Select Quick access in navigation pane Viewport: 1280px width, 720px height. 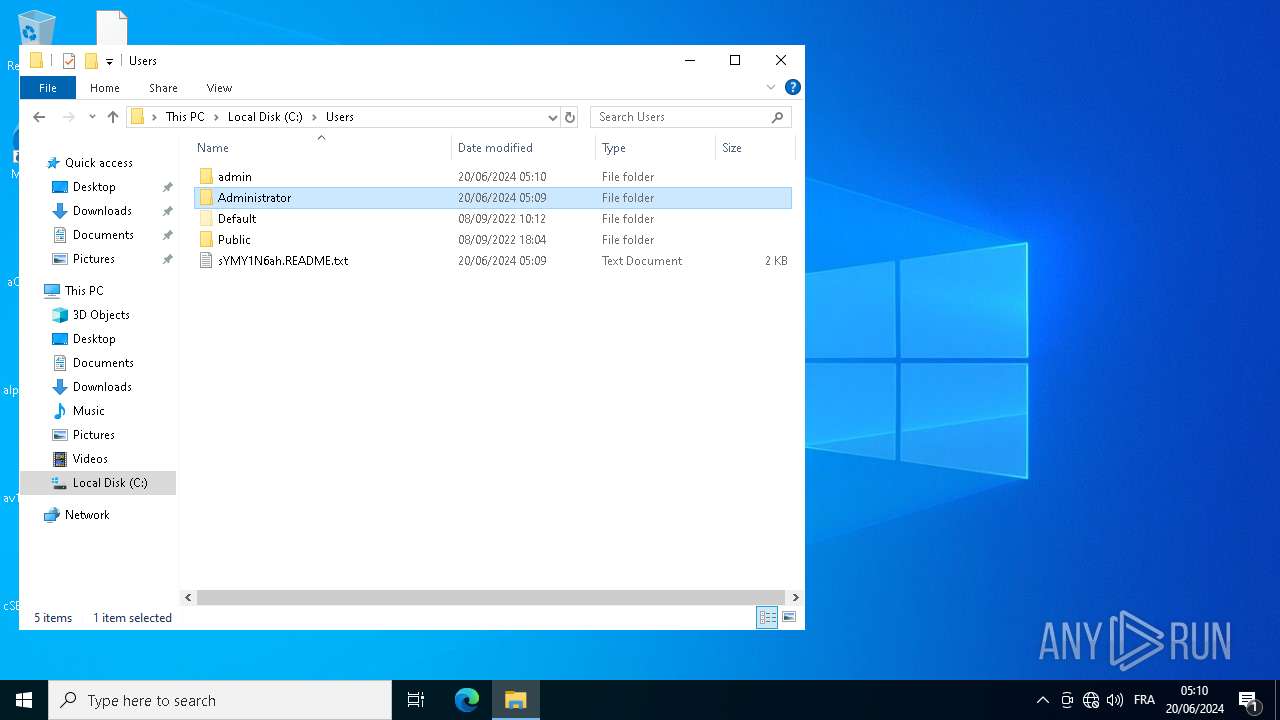pyautogui.click(x=98, y=163)
